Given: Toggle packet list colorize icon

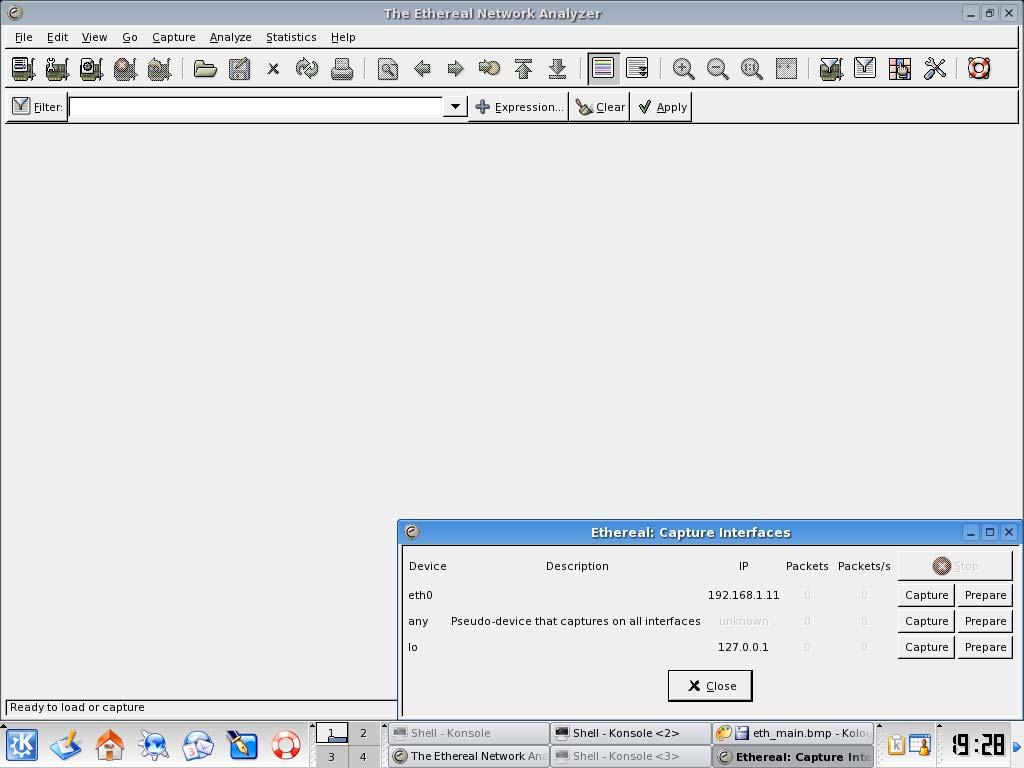Looking at the screenshot, I should pyautogui.click(x=603, y=69).
